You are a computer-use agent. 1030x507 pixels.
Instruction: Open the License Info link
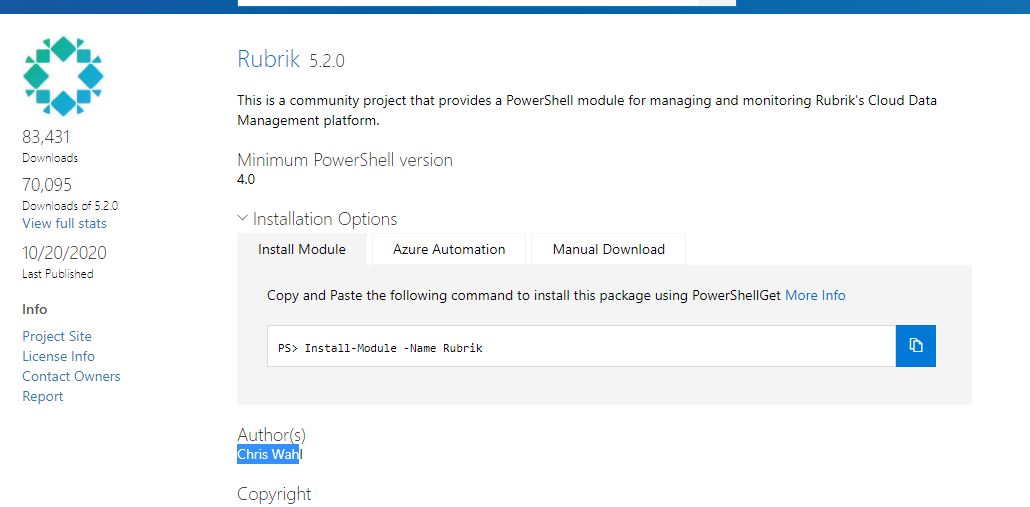tap(58, 356)
